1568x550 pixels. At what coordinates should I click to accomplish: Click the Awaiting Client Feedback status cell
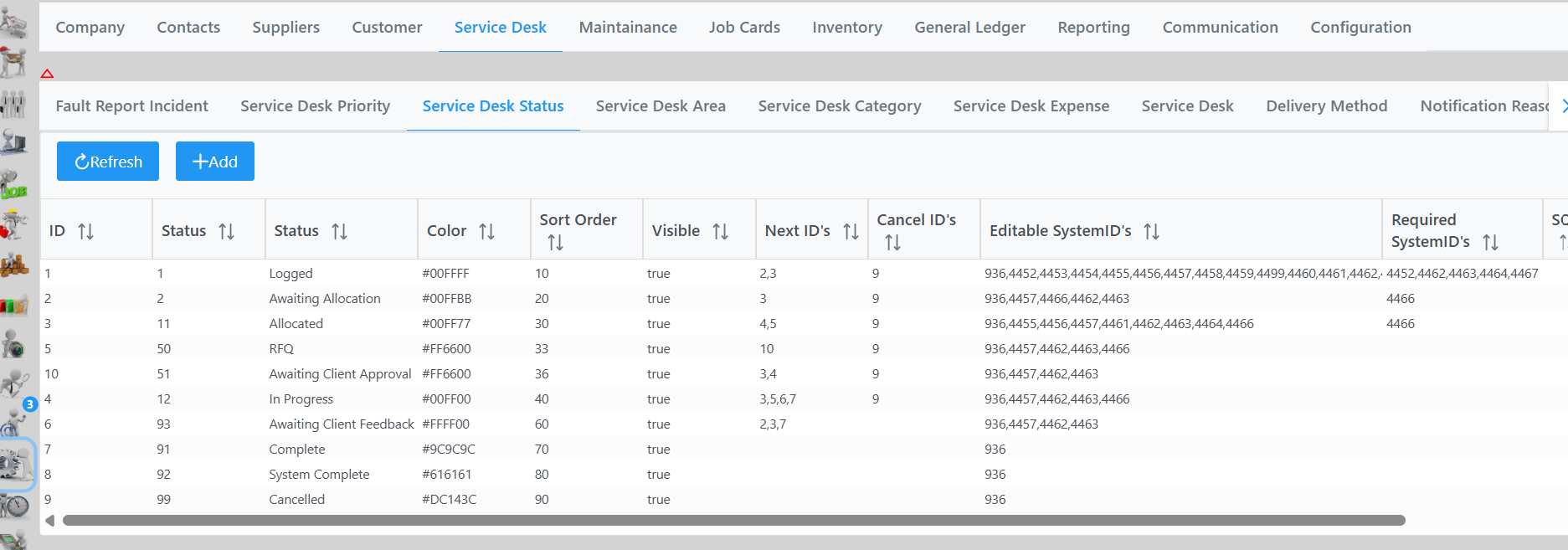pyautogui.click(x=342, y=424)
